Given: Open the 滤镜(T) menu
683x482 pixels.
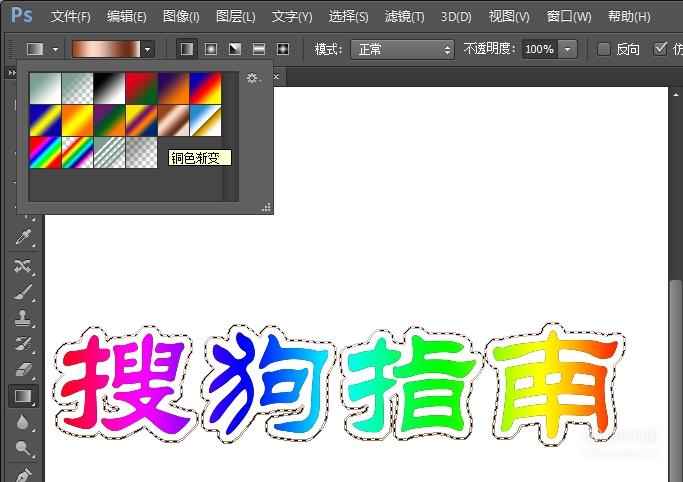Looking at the screenshot, I should click(405, 17).
